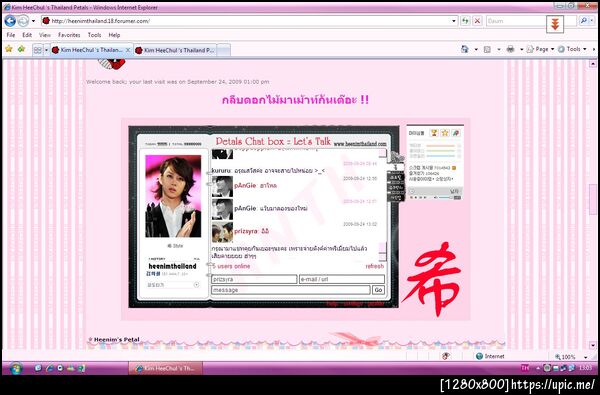This screenshot has width=600, height=395.
Task: Close the first Kim HeeChul tab
Action: (x=128, y=50)
